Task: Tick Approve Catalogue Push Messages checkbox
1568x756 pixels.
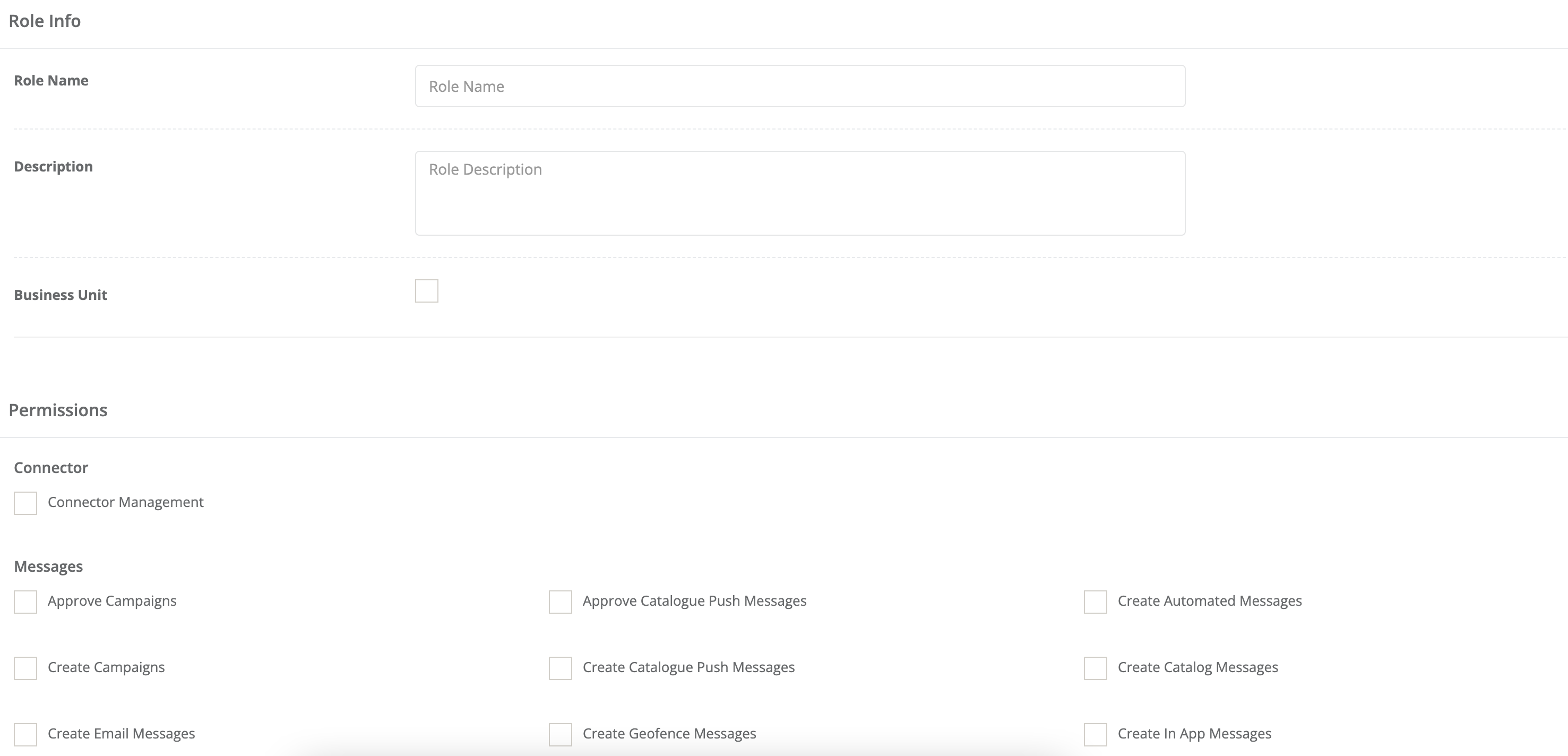Action: tap(560, 602)
